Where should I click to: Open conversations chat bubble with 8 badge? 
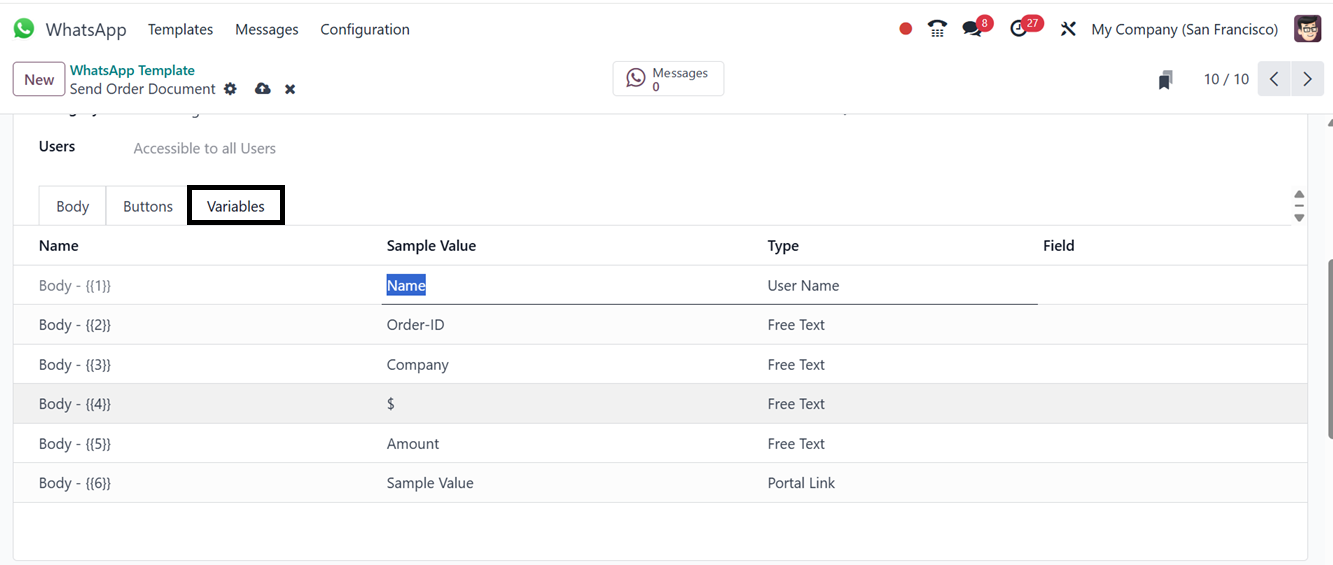point(973,29)
